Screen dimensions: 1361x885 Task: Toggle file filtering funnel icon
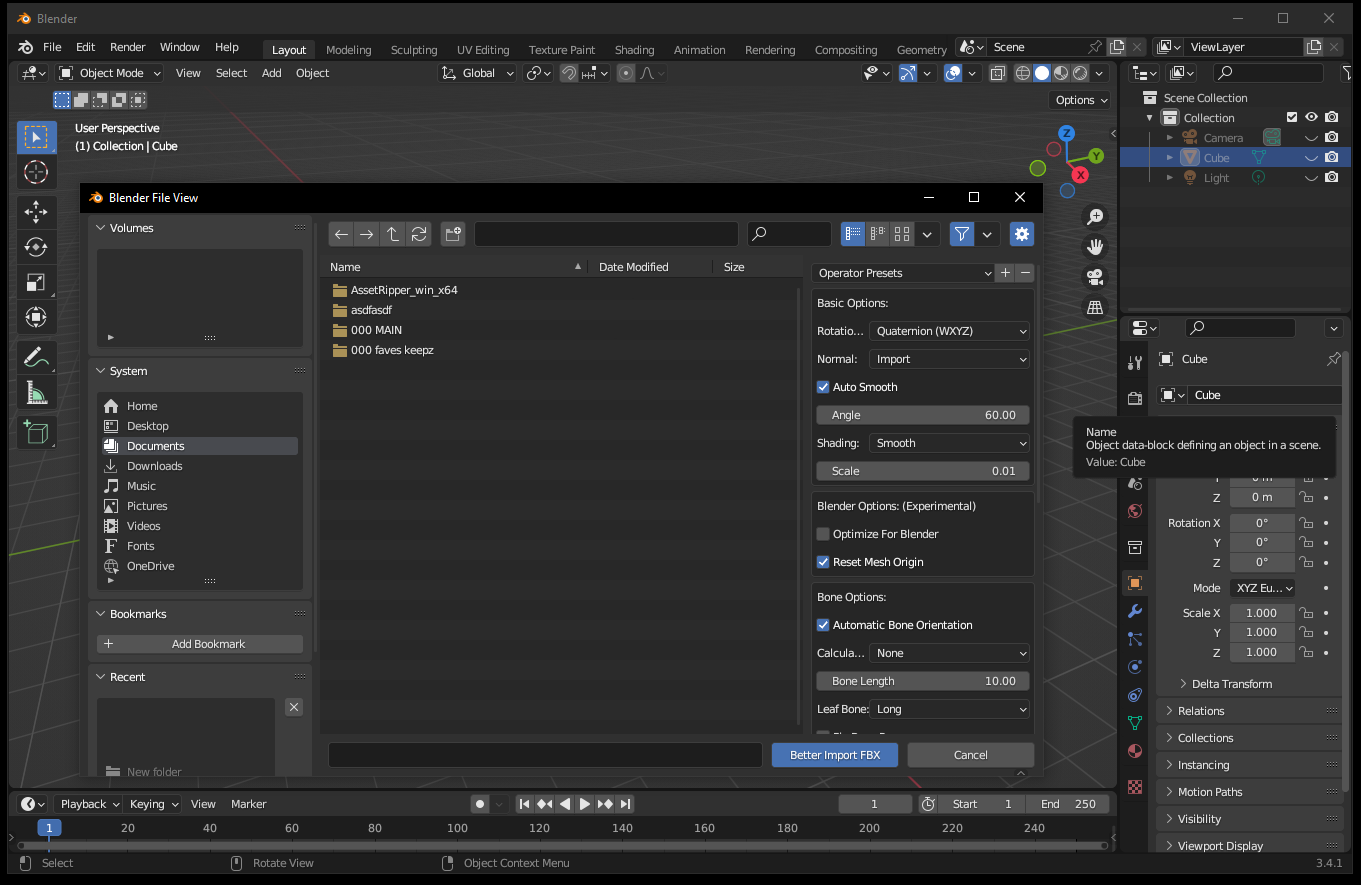(961, 234)
